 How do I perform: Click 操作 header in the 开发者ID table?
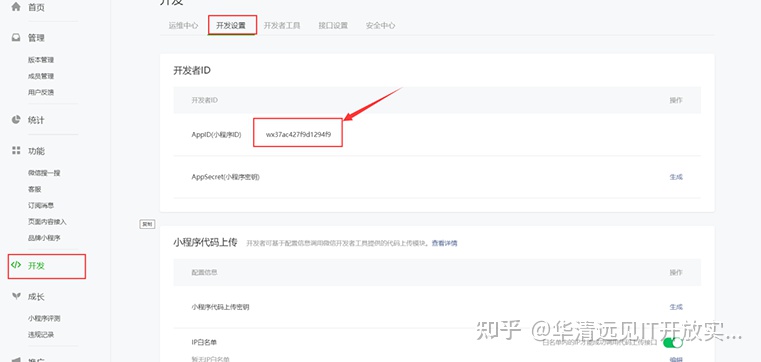676,100
